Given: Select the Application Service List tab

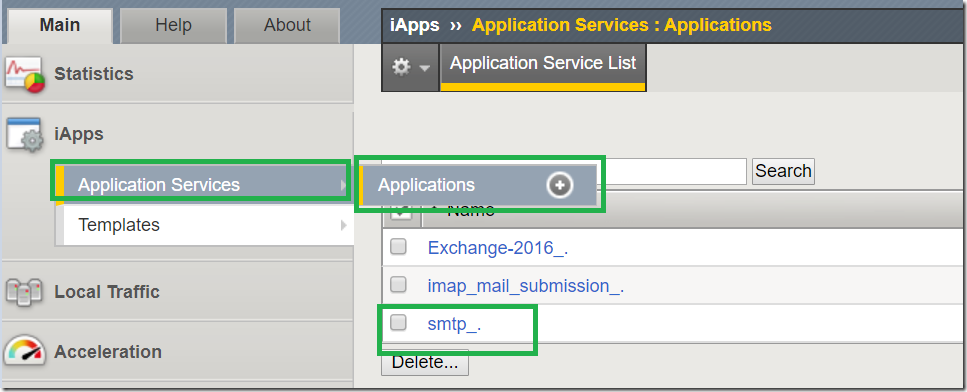Looking at the screenshot, I should click(x=543, y=67).
